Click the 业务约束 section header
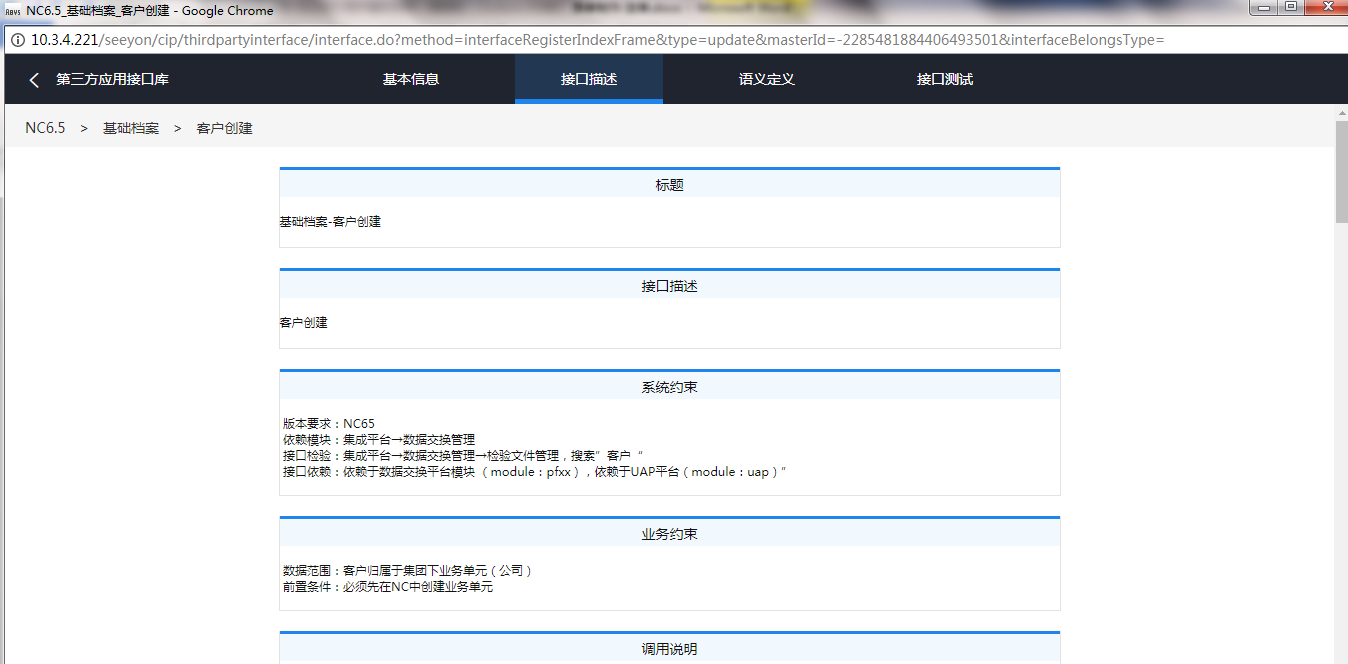1348x664 pixels. (x=669, y=534)
